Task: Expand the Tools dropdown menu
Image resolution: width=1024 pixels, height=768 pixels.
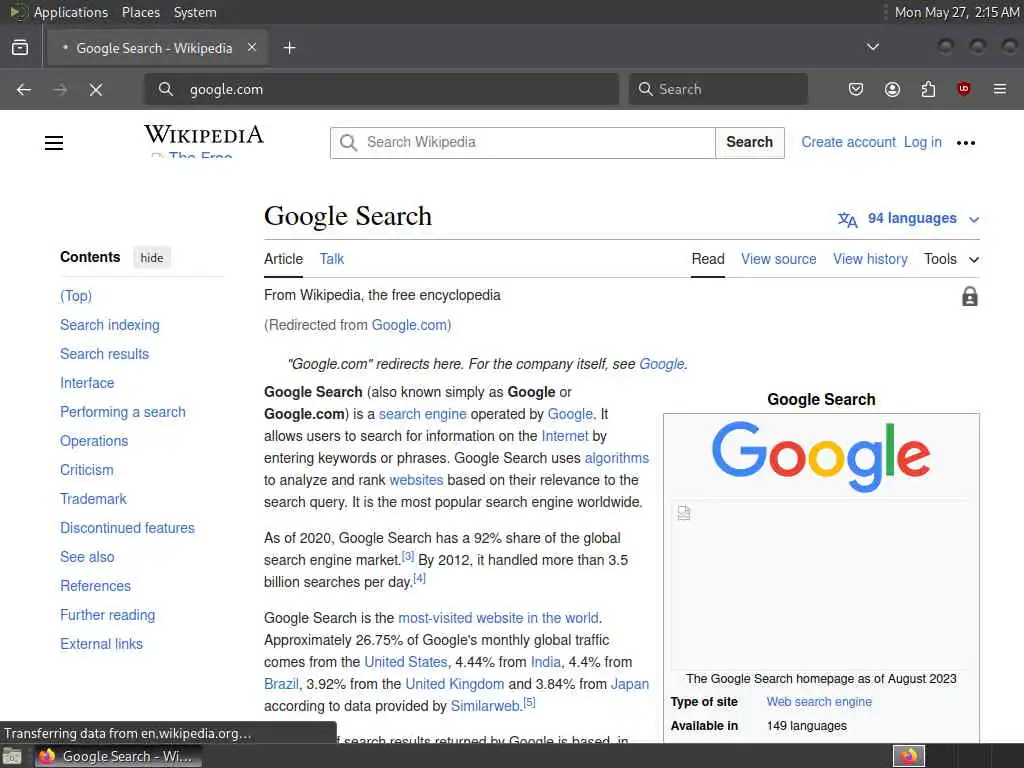Action: click(951, 259)
